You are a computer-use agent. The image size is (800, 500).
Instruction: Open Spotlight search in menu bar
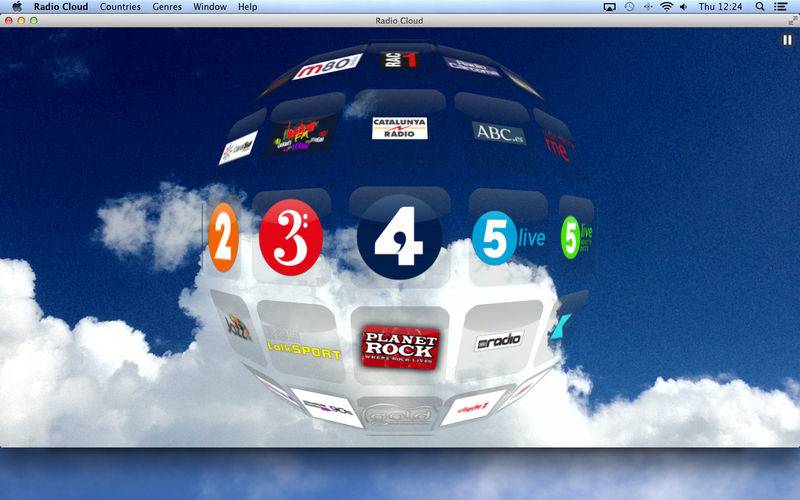coord(760,7)
